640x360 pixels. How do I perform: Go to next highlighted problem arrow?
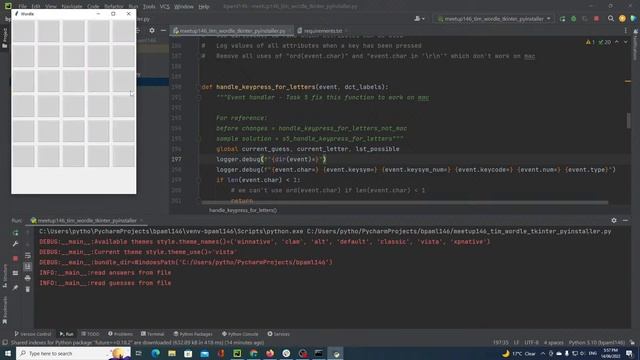625,42
